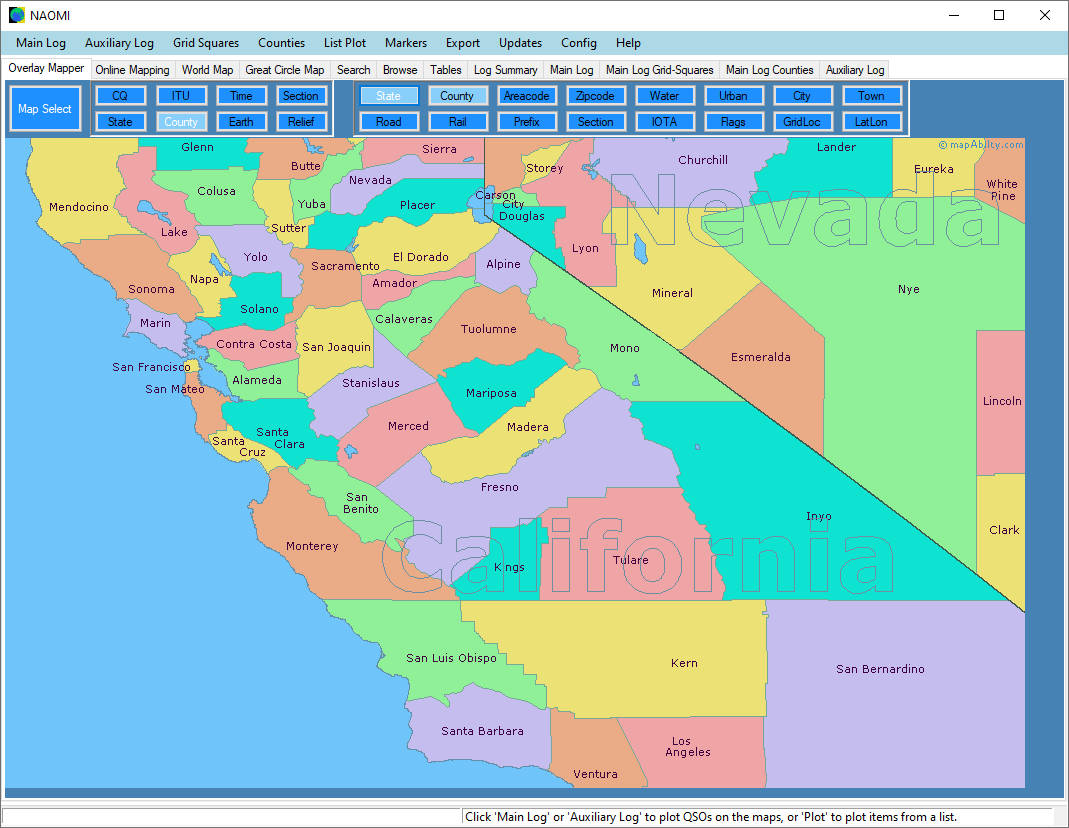Toggle the Road overlay
The height and width of the screenshot is (828, 1069).
389,122
